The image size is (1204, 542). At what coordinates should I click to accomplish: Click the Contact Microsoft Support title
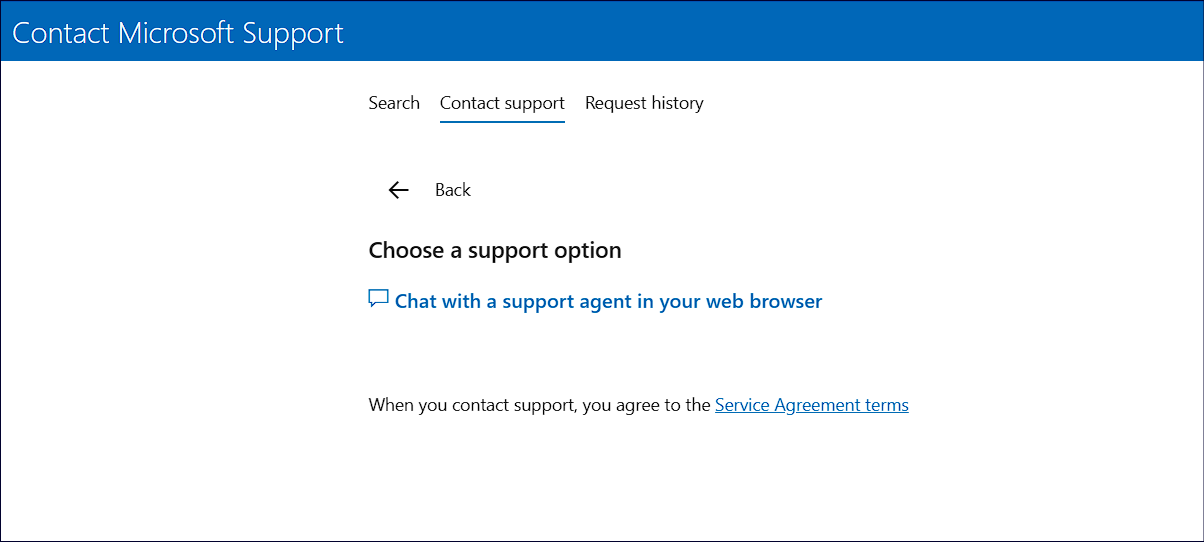pyautogui.click(x=178, y=32)
